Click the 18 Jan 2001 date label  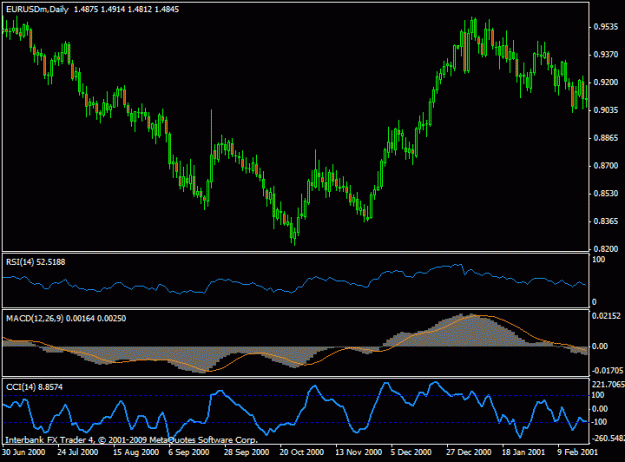click(523, 452)
